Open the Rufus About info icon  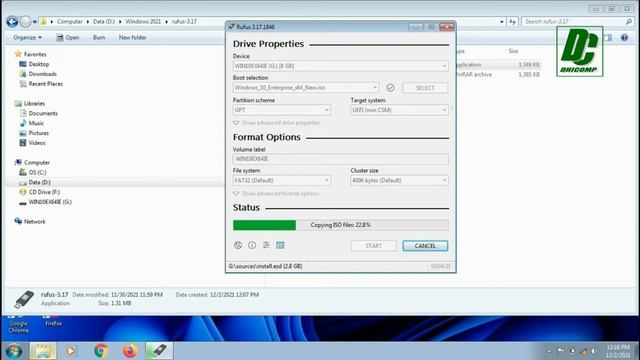pos(252,245)
